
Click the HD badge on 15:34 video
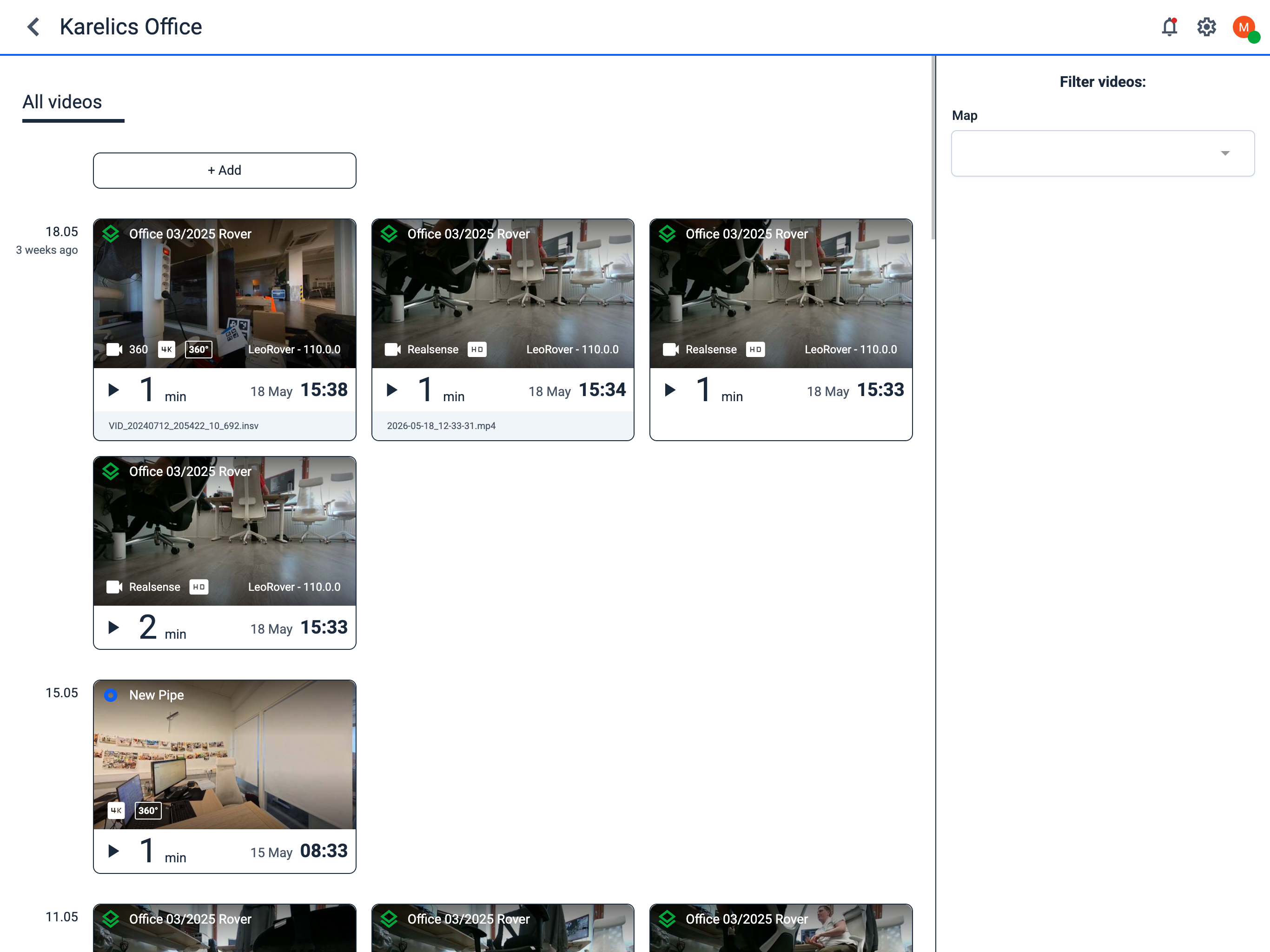[477, 350]
